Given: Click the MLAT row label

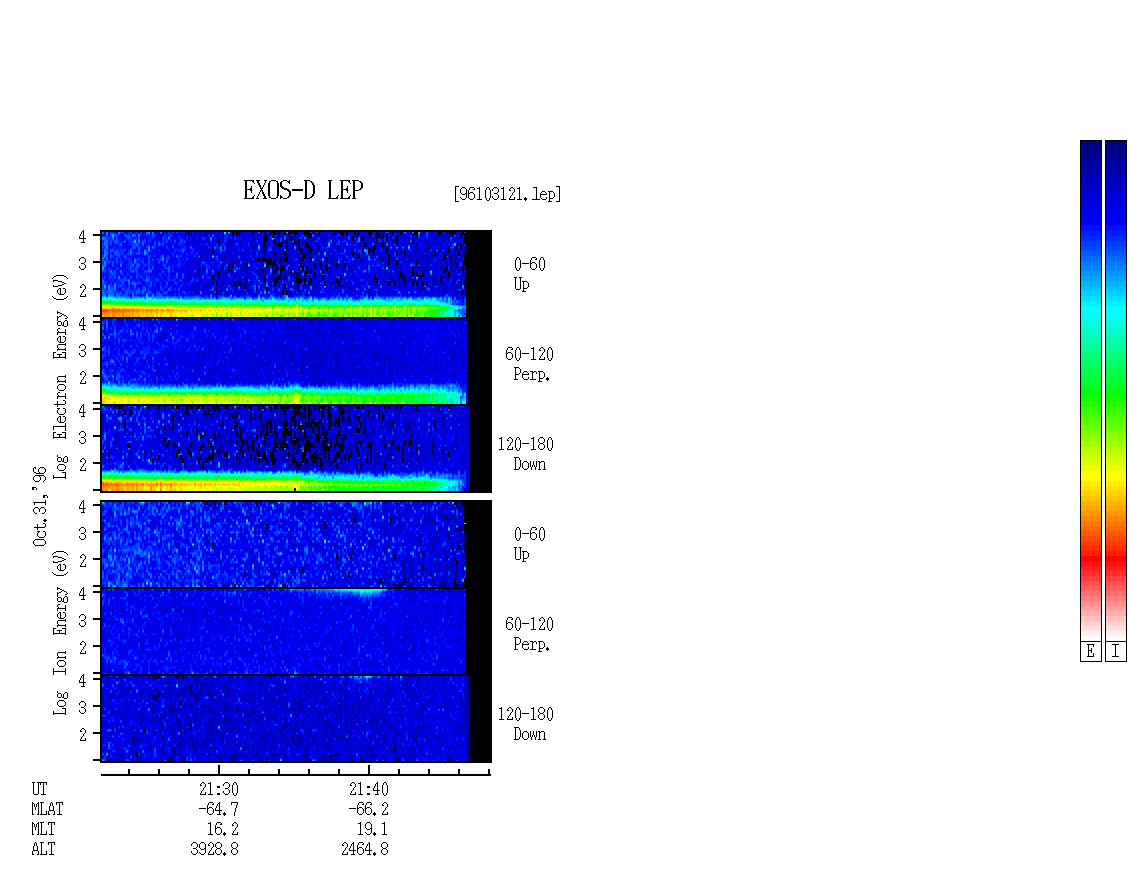Looking at the screenshot, I should pos(48,809).
